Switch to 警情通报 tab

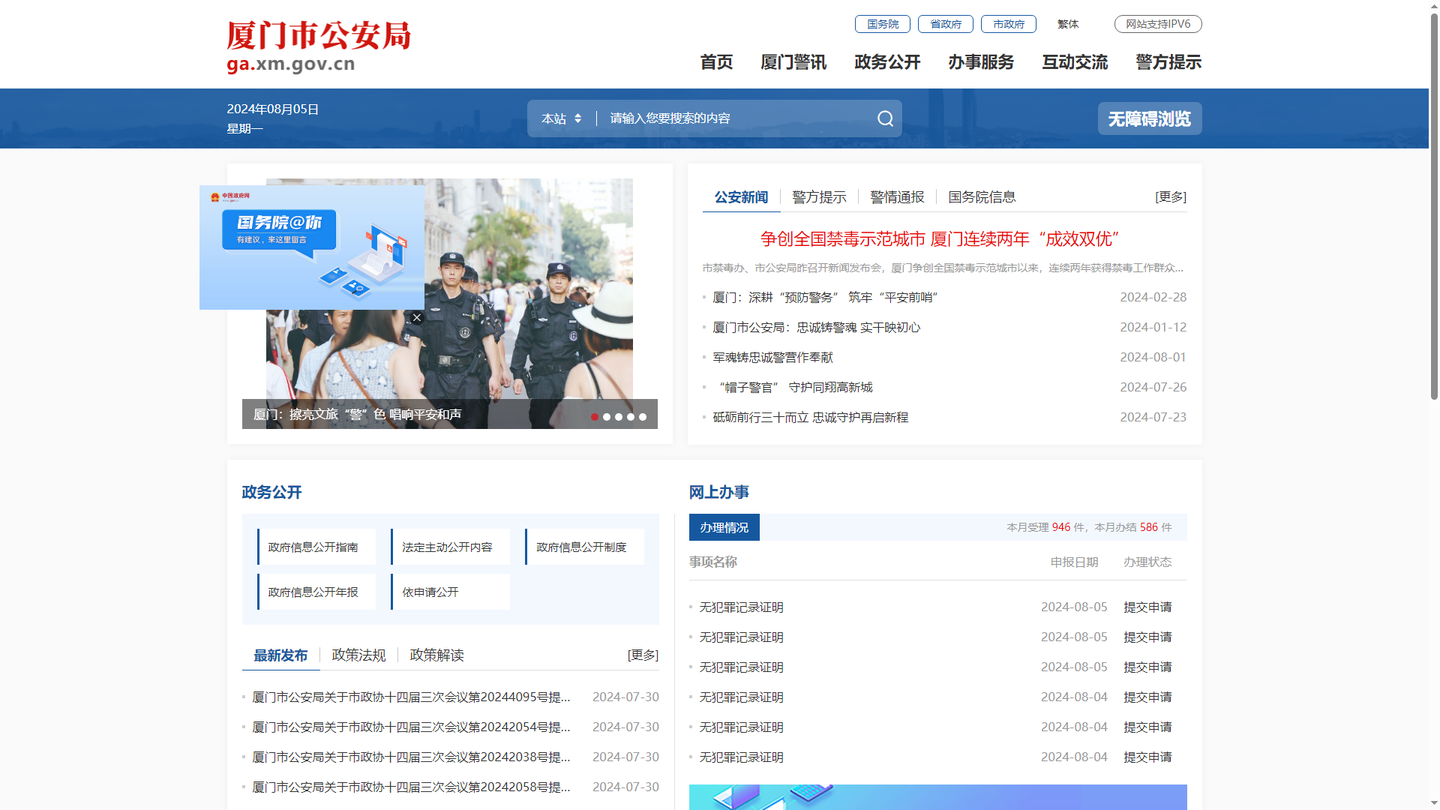(897, 197)
